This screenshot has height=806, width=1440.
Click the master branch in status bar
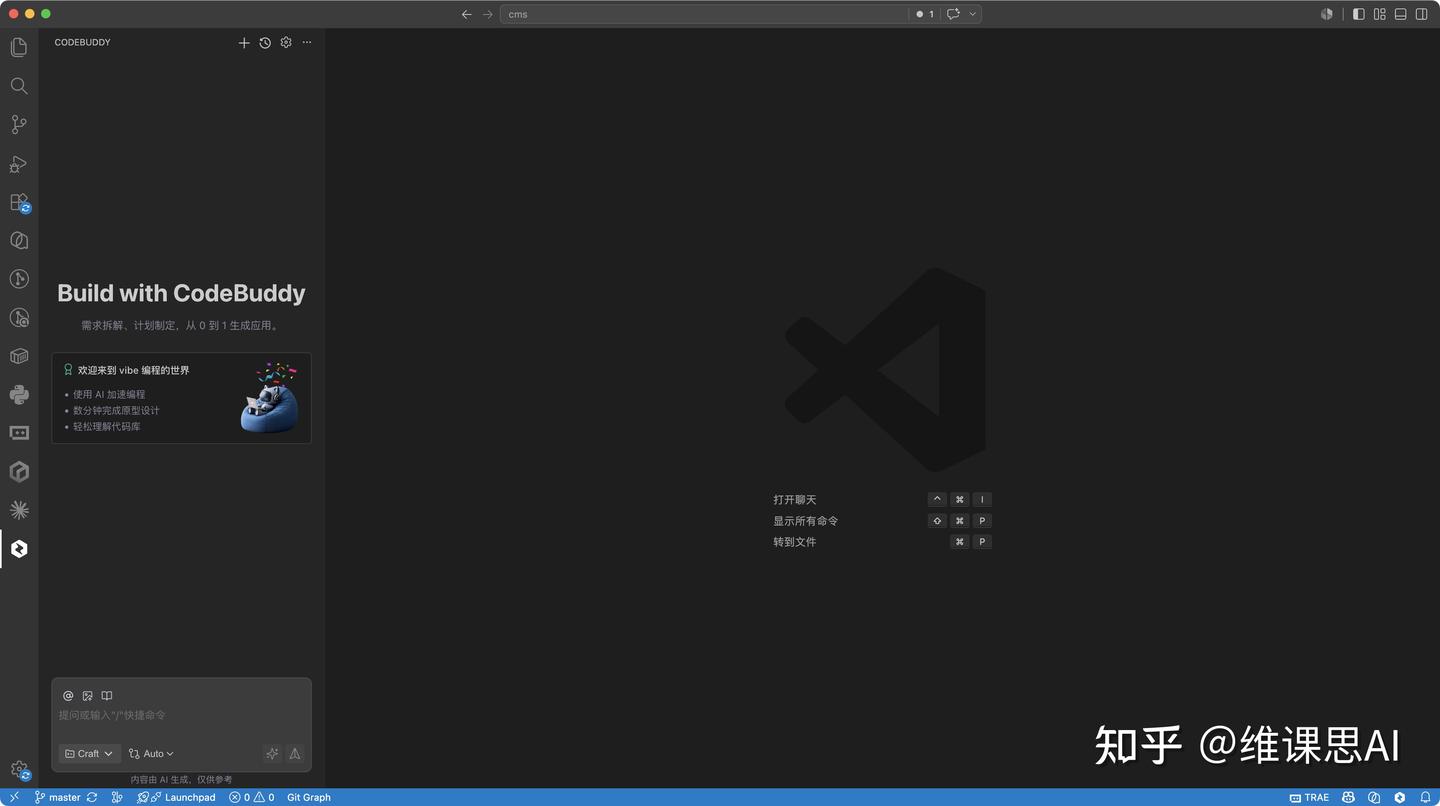point(58,798)
